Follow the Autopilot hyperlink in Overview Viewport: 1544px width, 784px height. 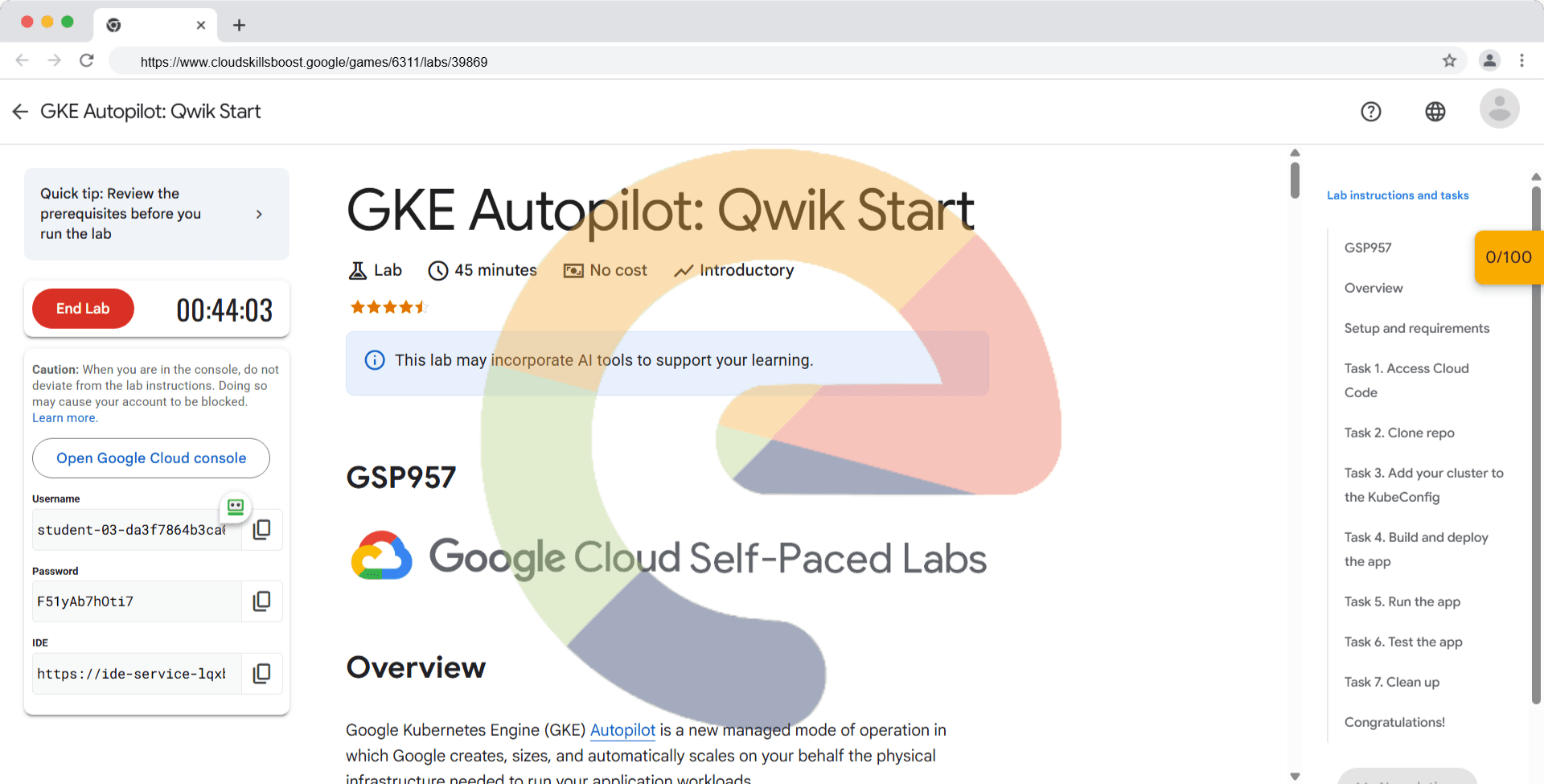[622, 730]
